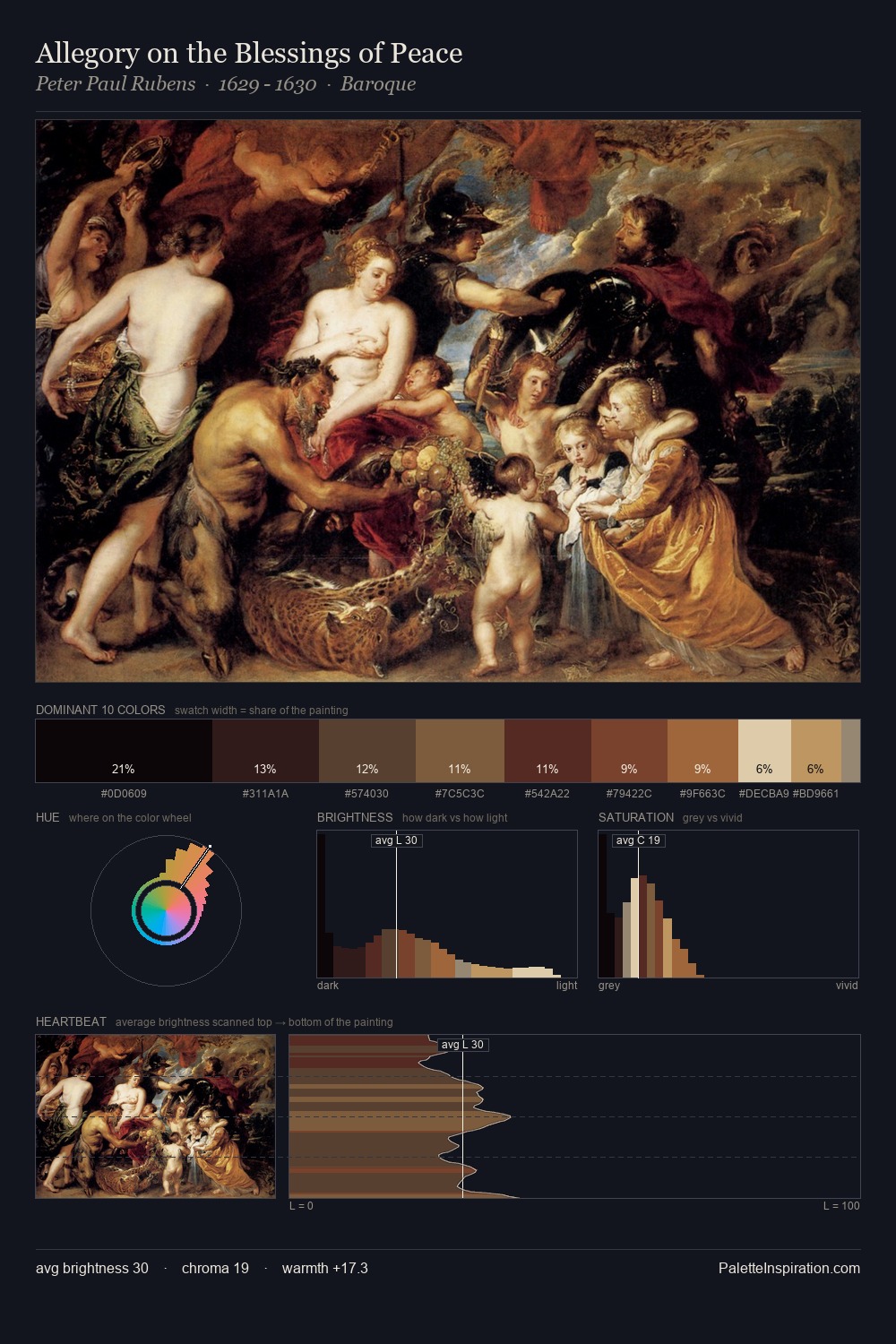Viewport: 896px width, 1344px height.
Task: Click hex code text '#DECBA9'
Action: 763,794
